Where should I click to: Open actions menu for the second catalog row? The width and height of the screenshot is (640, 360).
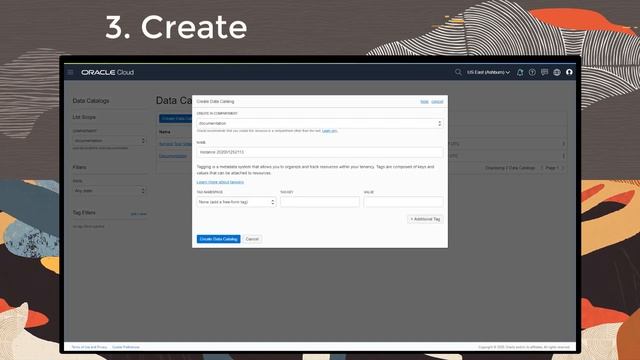pyautogui.click(x=564, y=156)
